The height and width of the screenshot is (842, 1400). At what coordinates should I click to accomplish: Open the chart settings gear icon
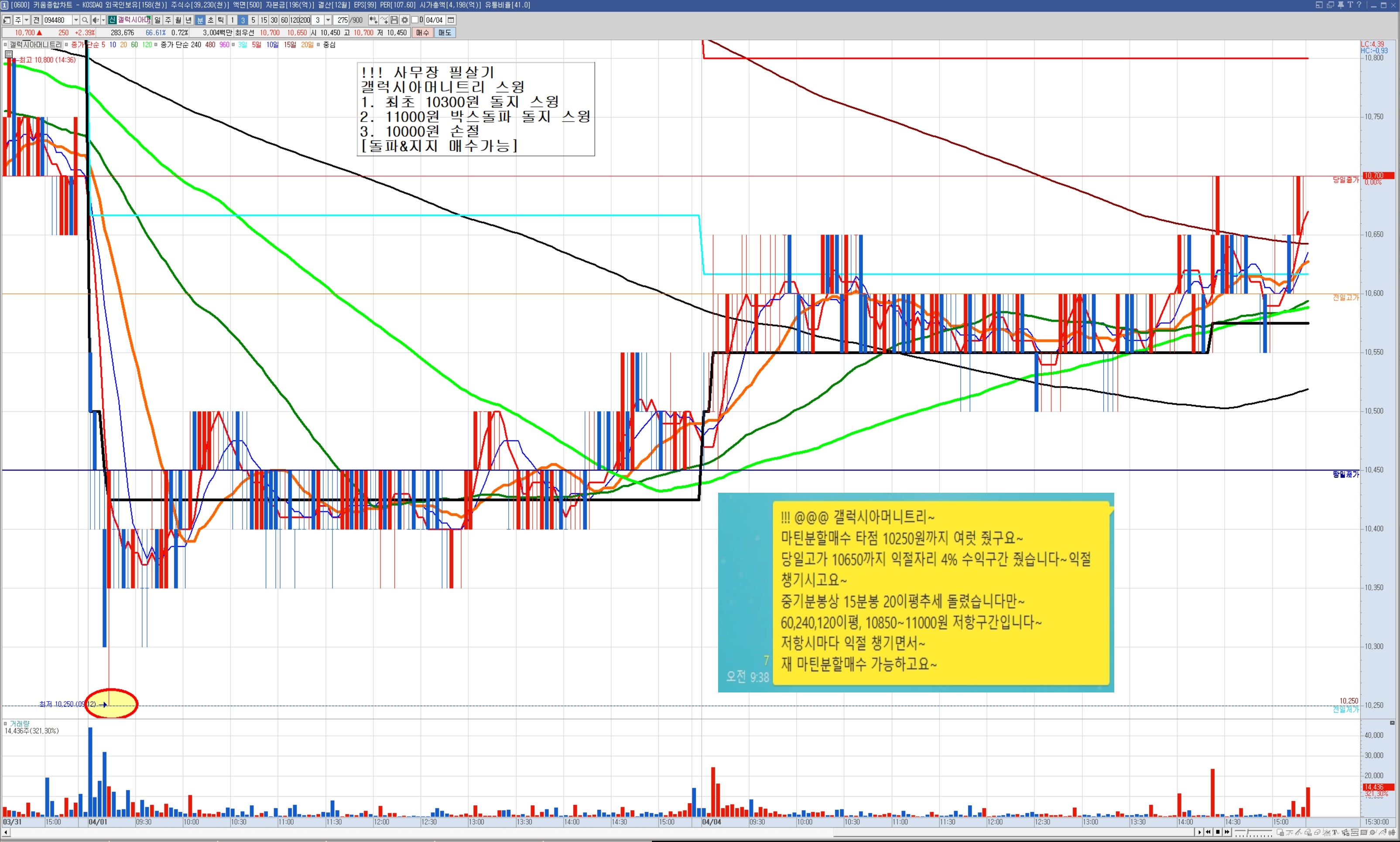[405, 20]
